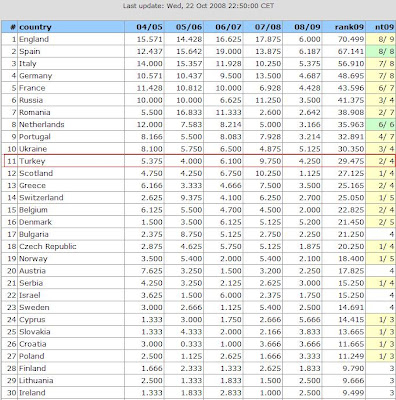Select the Ireland country name
This screenshot has height=400, width=396.
point(32,393)
